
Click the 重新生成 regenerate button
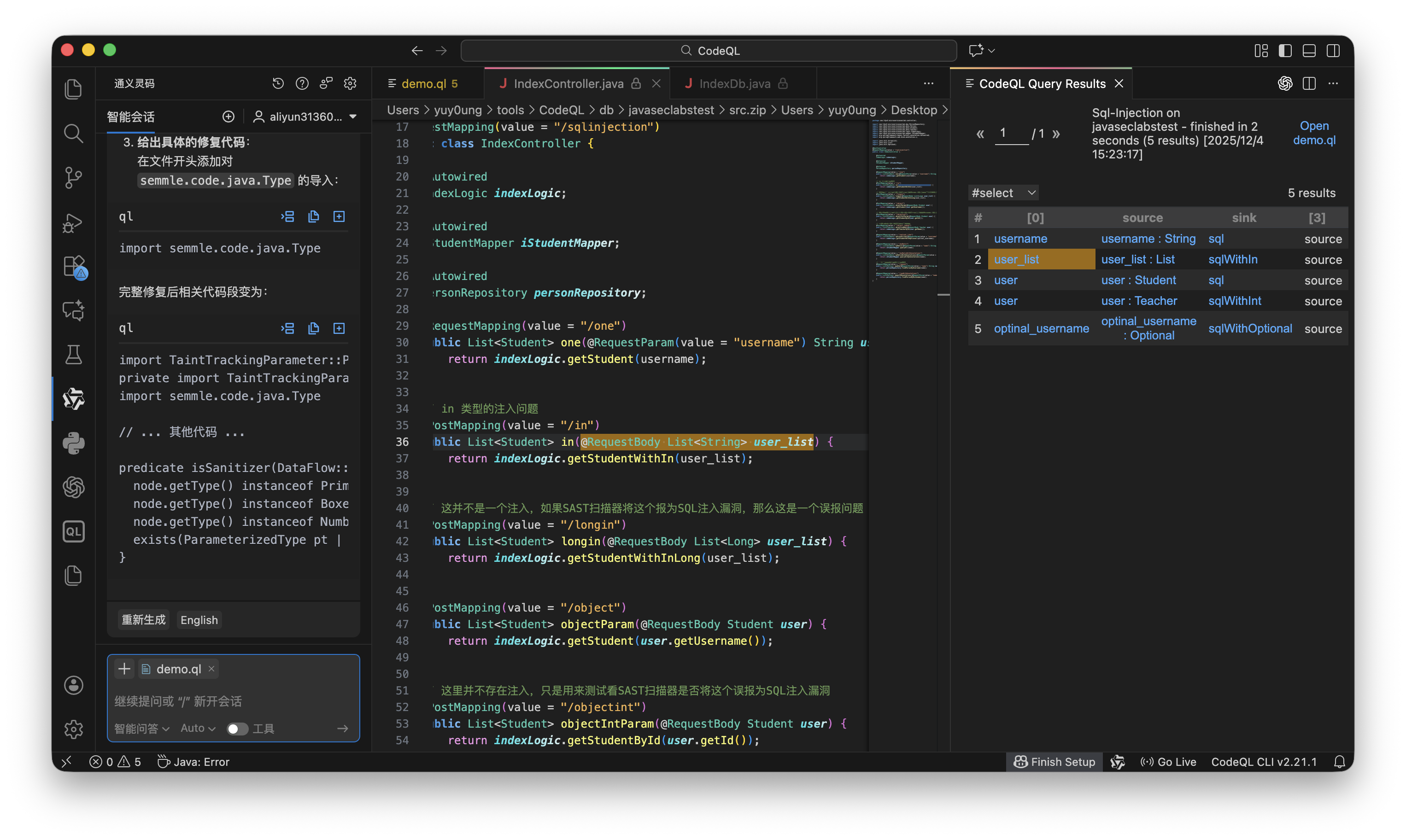(143, 620)
